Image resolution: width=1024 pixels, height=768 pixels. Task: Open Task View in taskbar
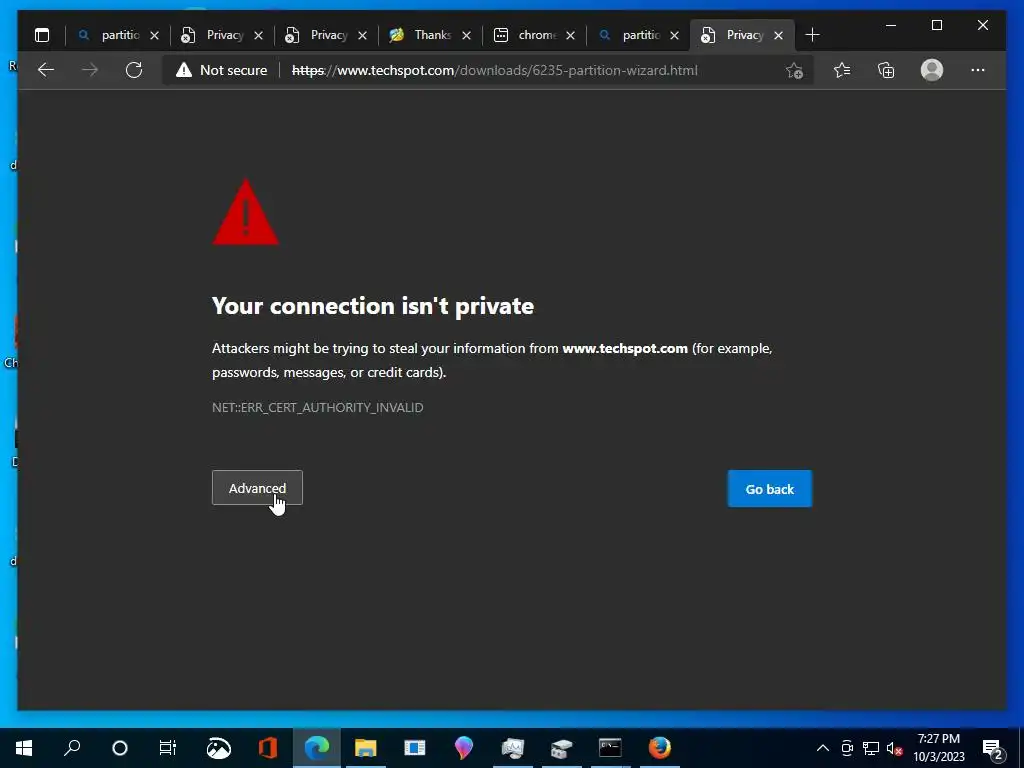168,748
